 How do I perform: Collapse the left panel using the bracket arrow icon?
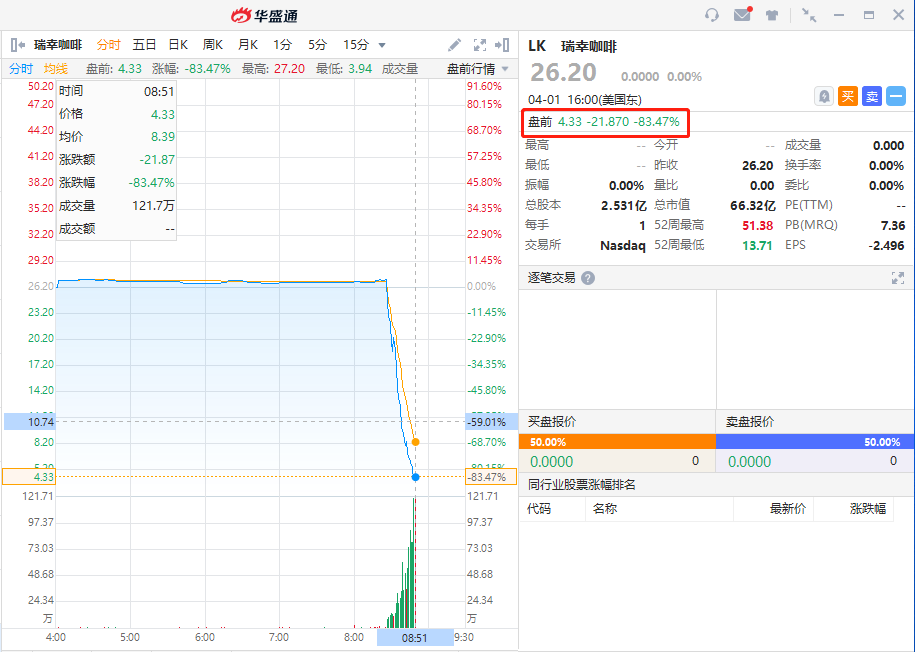pyautogui.click(x=18, y=45)
